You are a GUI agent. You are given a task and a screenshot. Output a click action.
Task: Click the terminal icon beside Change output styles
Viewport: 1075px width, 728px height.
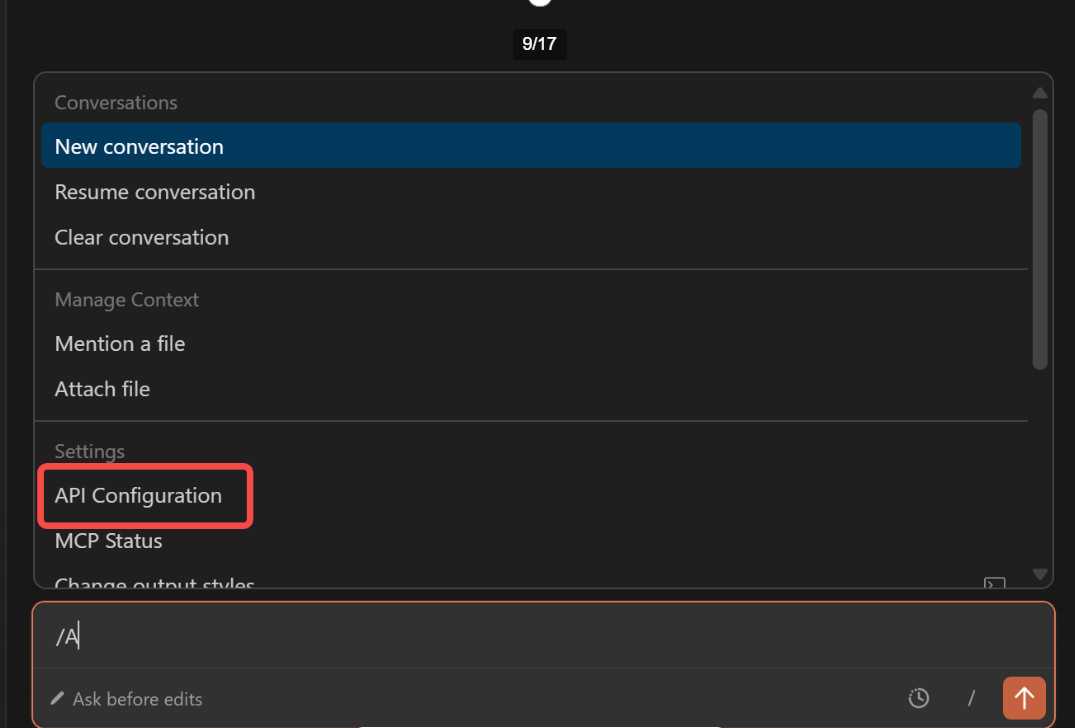pyautogui.click(x=994, y=583)
